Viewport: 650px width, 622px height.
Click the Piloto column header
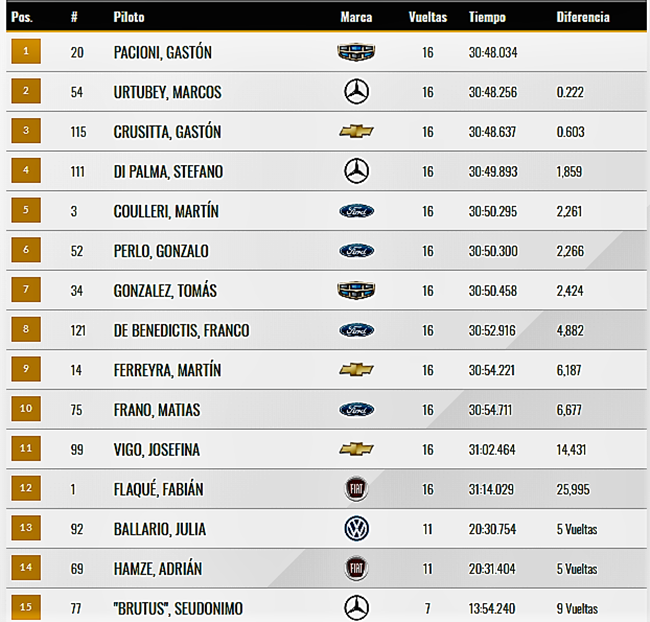[129, 17]
